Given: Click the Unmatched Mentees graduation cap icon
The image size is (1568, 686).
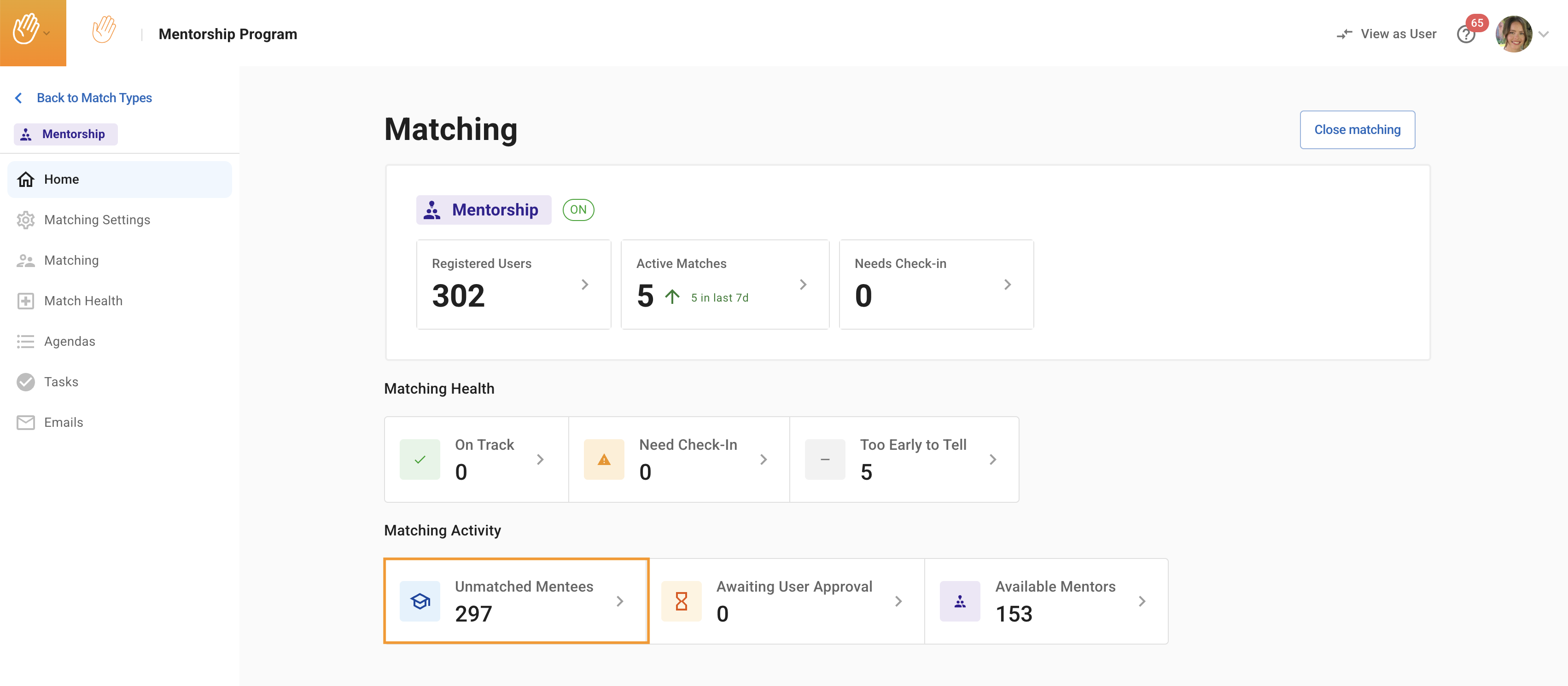Looking at the screenshot, I should pyautogui.click(x=420, y=601).
